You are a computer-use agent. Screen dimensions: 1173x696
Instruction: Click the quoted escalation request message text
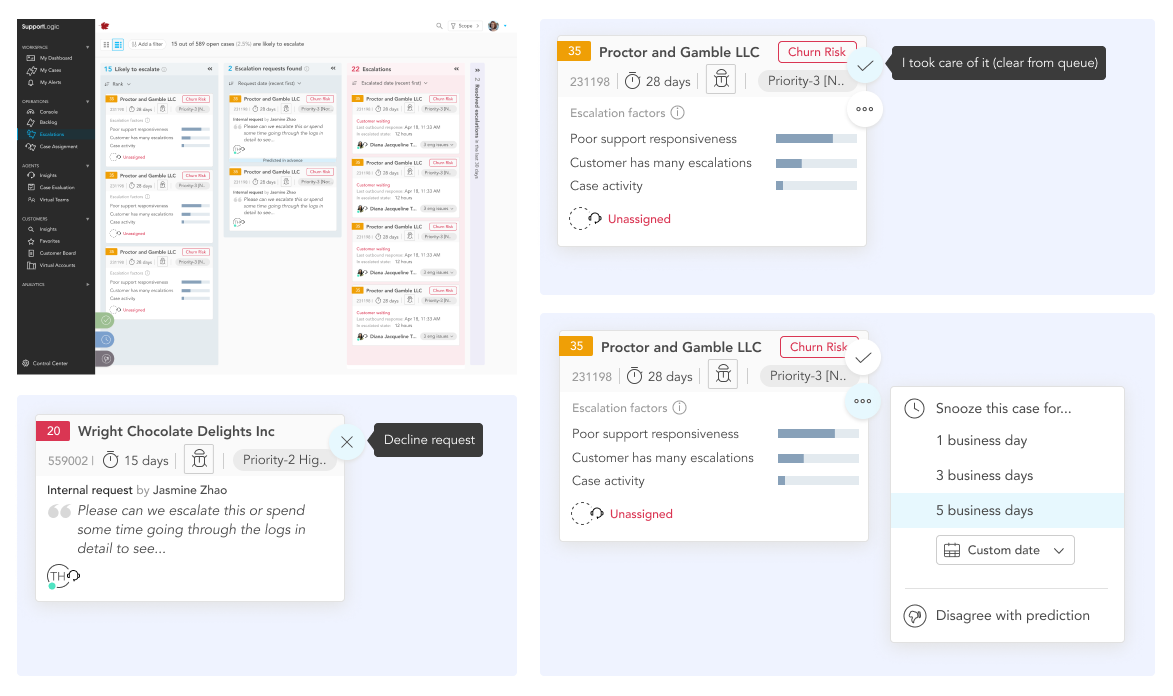pos(191,529)
